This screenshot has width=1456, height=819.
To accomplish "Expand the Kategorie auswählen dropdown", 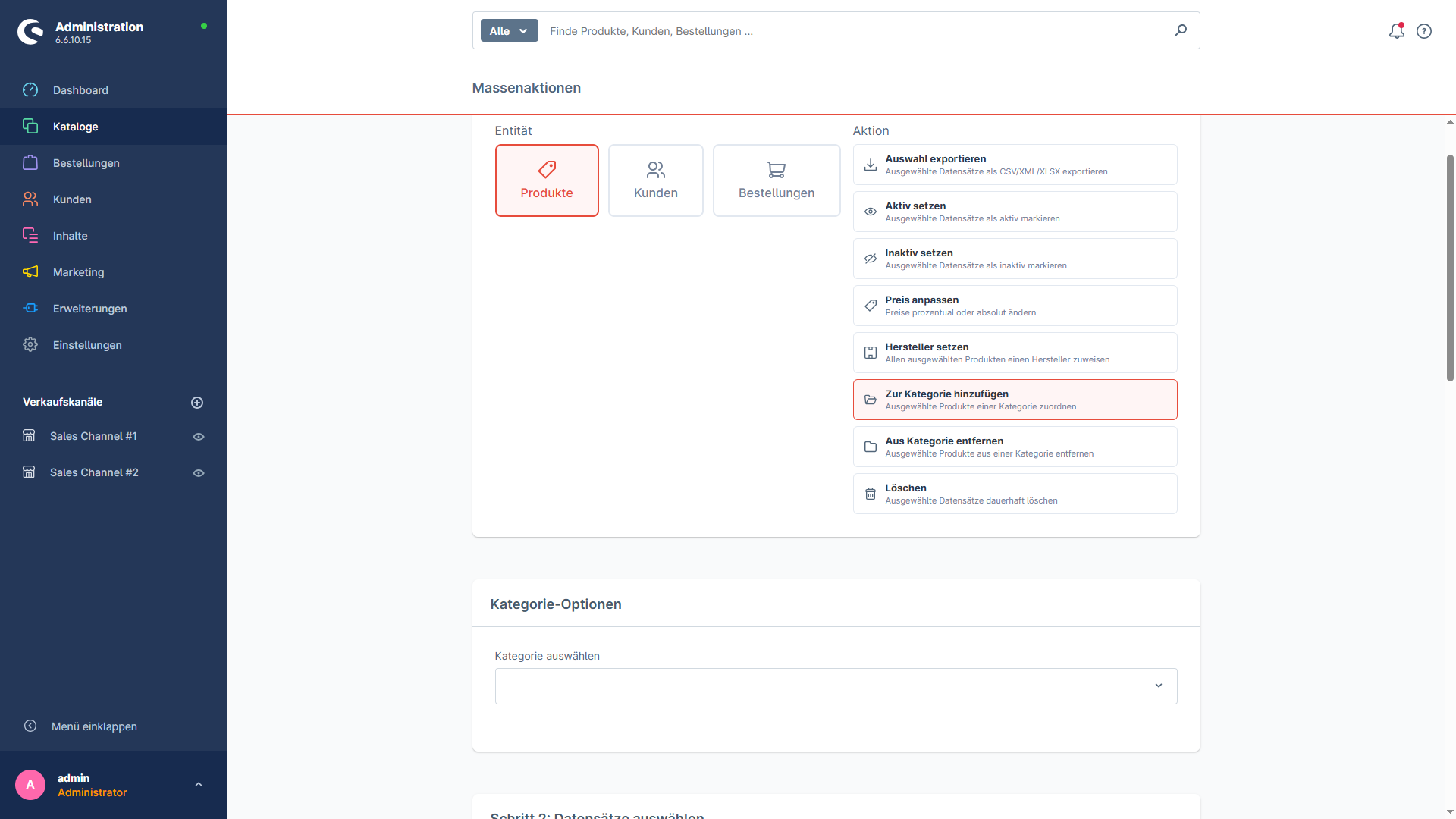I will (836, 686).
